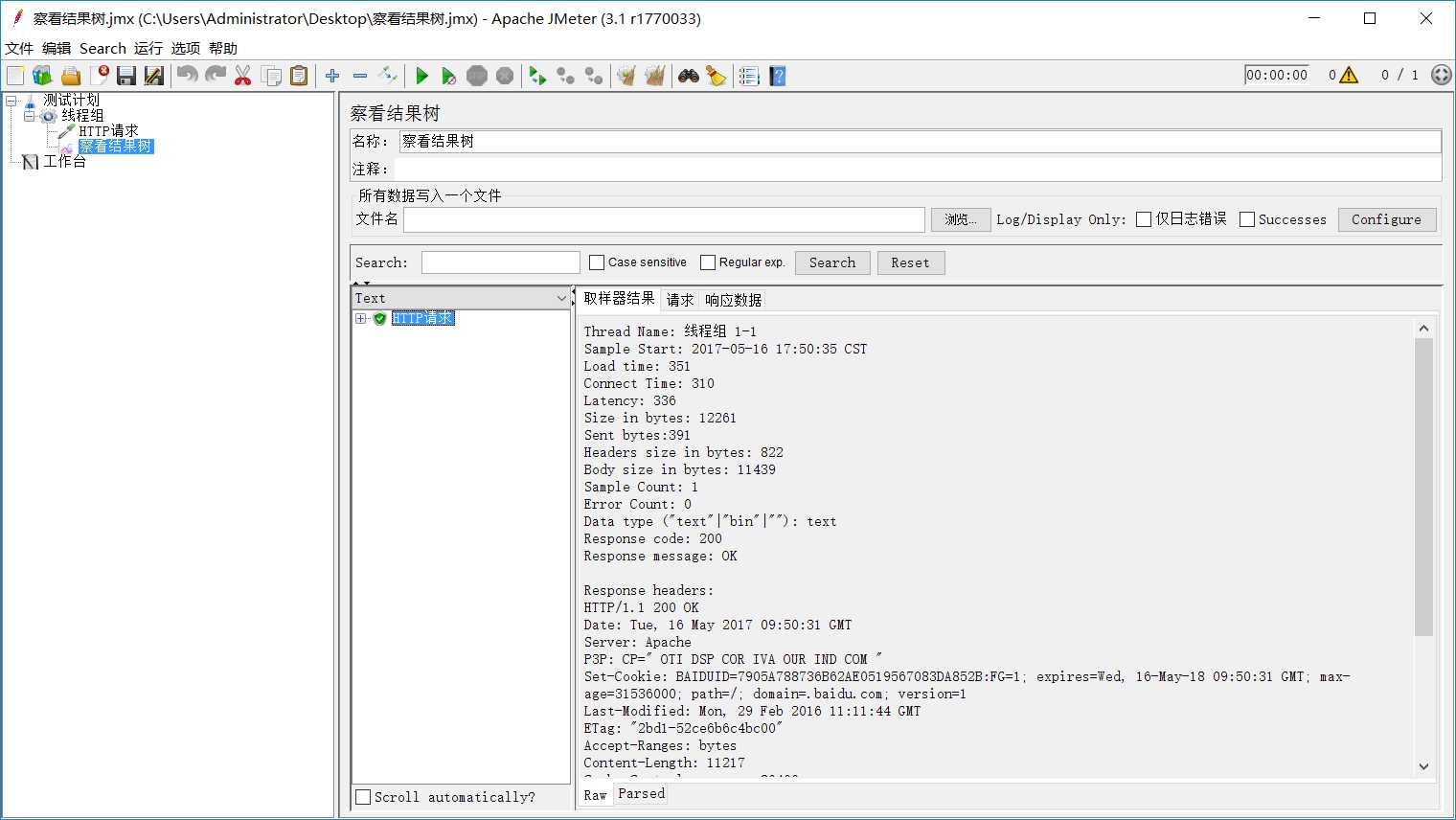Image resolution: width=1456 pixels, height=820 pixels.
Task: Clear all results with double broom icon
Action: 655,76
